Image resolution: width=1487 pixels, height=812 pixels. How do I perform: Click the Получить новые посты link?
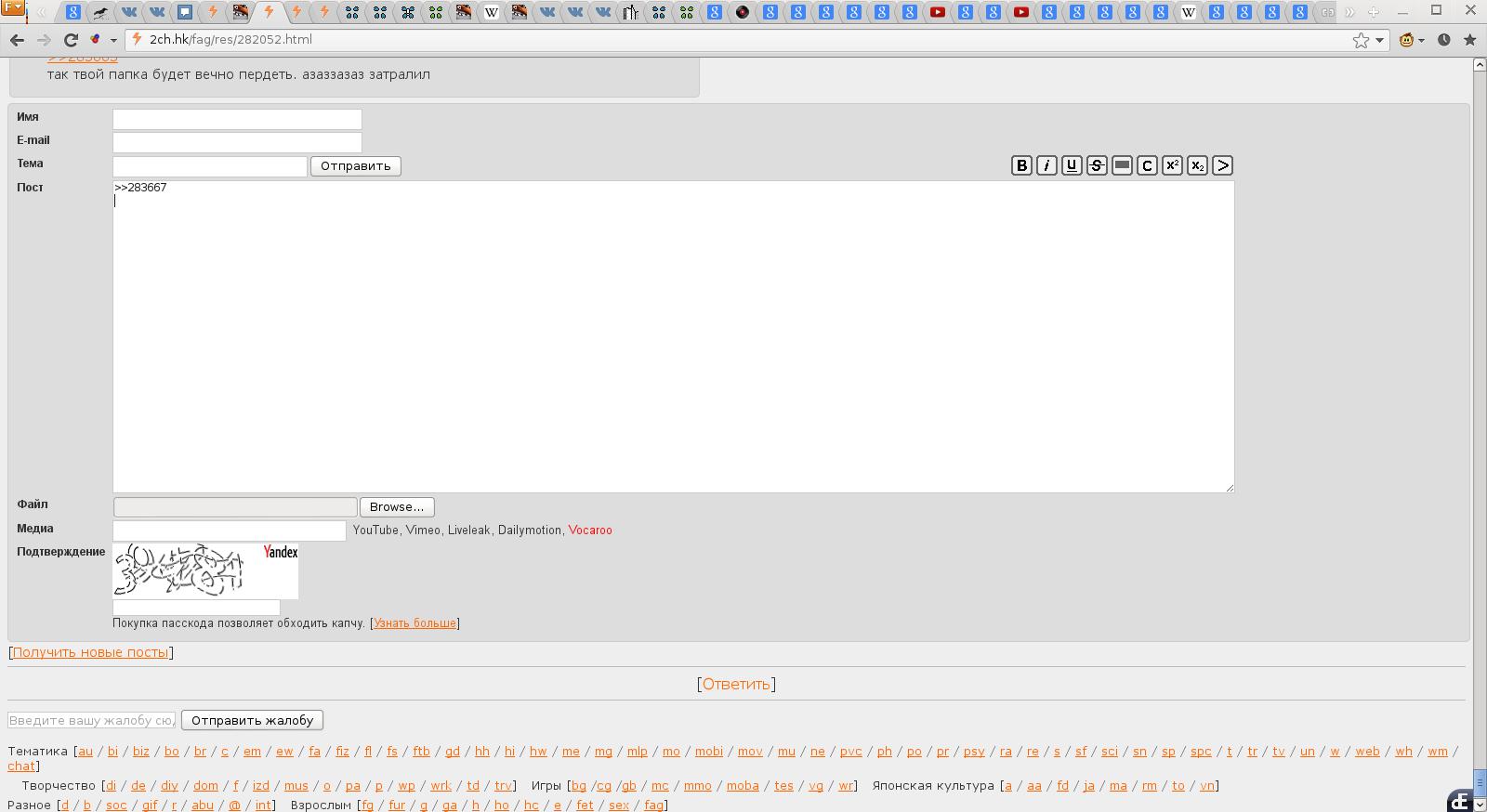click(x=90, y=652)
